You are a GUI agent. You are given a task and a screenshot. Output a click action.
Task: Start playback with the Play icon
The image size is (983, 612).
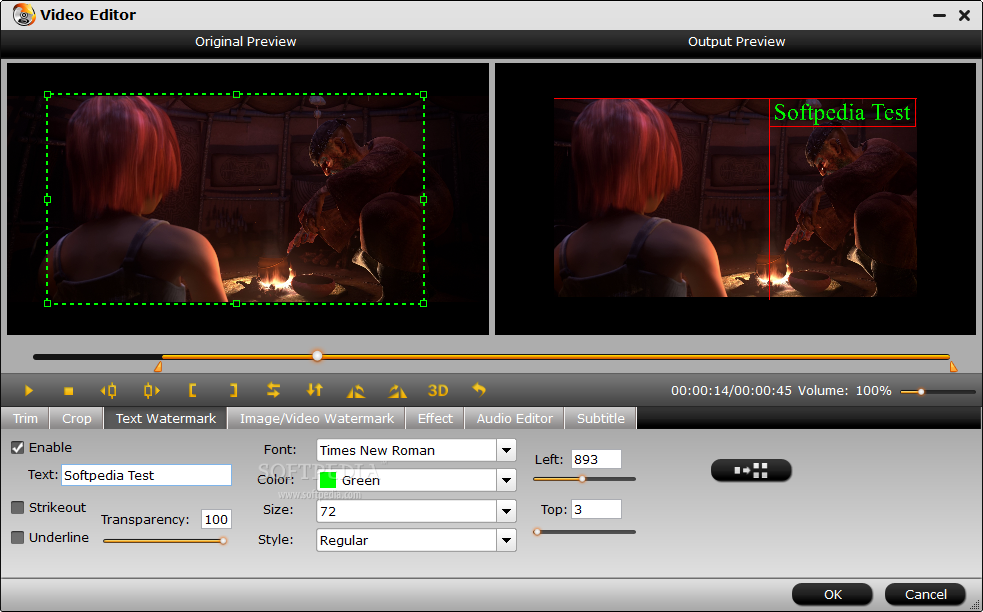click(28, 391)
